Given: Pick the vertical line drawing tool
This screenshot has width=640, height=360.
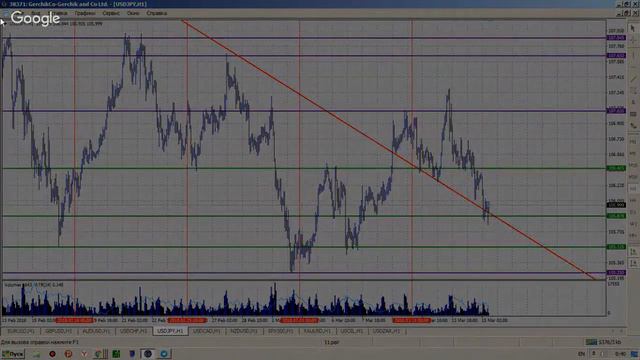Looking at the screenshot, I should (x=633, y=54).
